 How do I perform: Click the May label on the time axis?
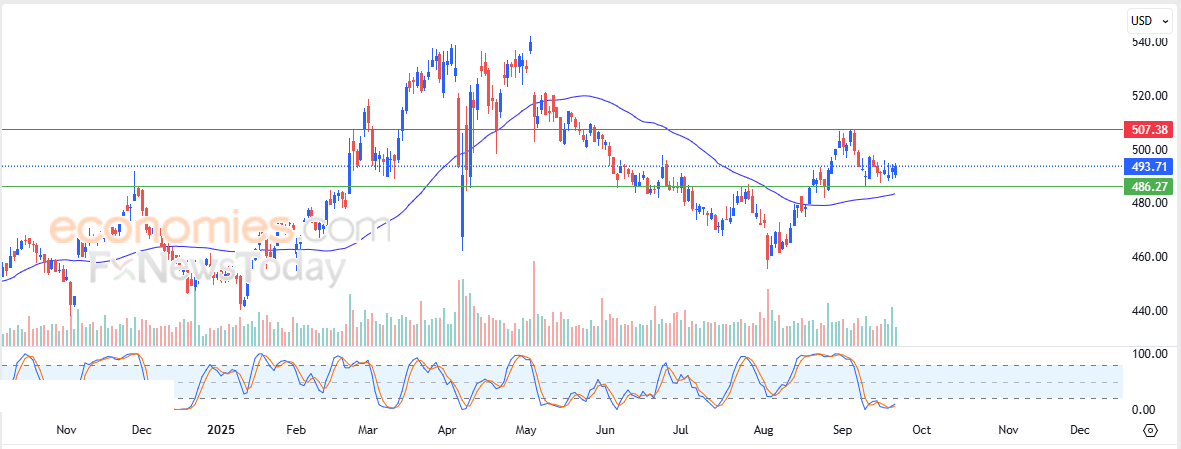pos(526,430)
